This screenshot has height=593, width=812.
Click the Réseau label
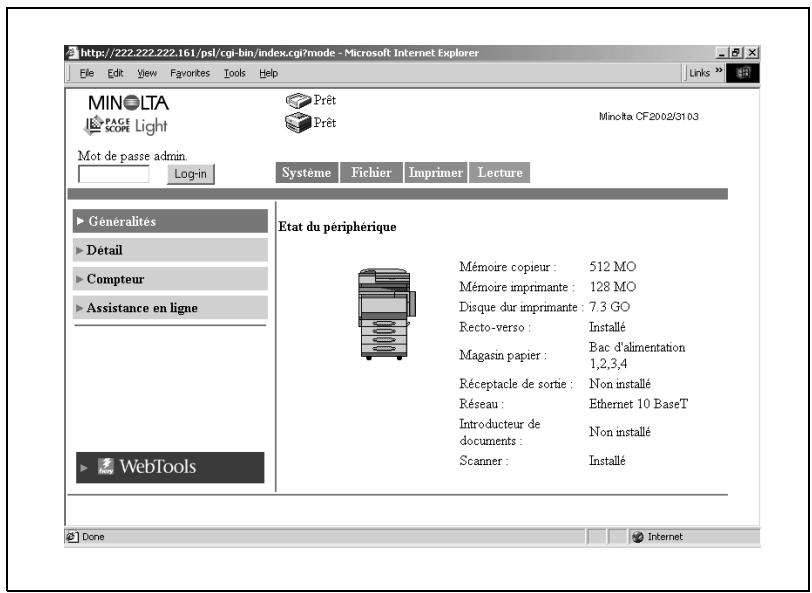[x=481, y=404]
